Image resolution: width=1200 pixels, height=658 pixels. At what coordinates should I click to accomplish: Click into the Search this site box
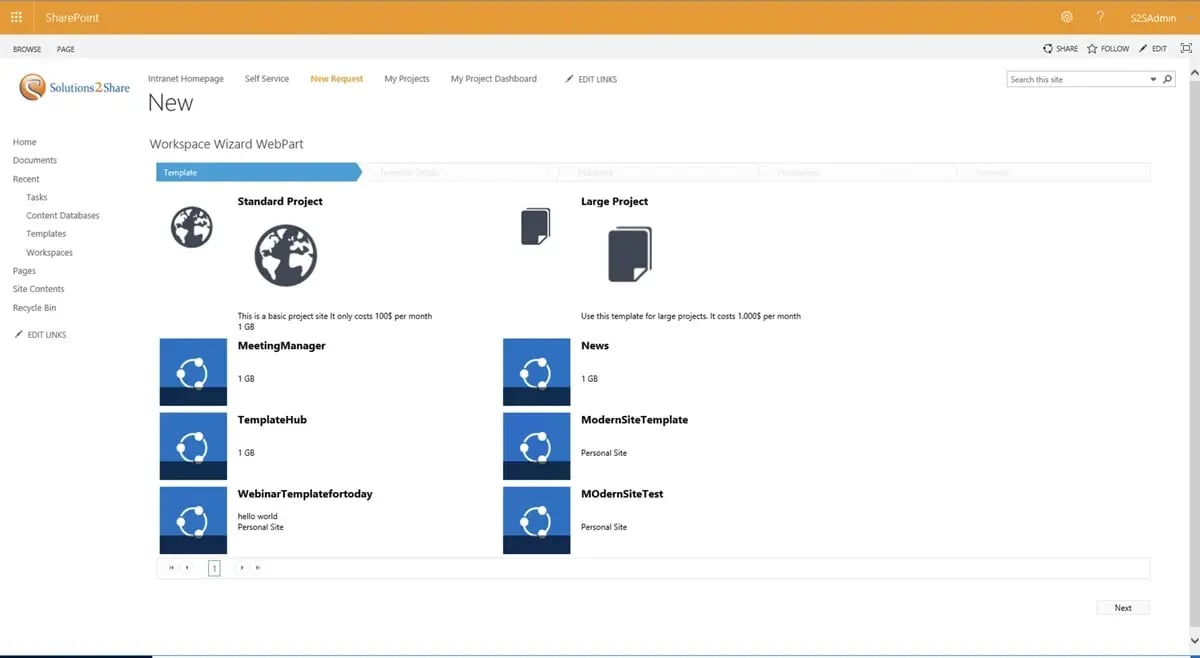click(x=1076, y=79)
